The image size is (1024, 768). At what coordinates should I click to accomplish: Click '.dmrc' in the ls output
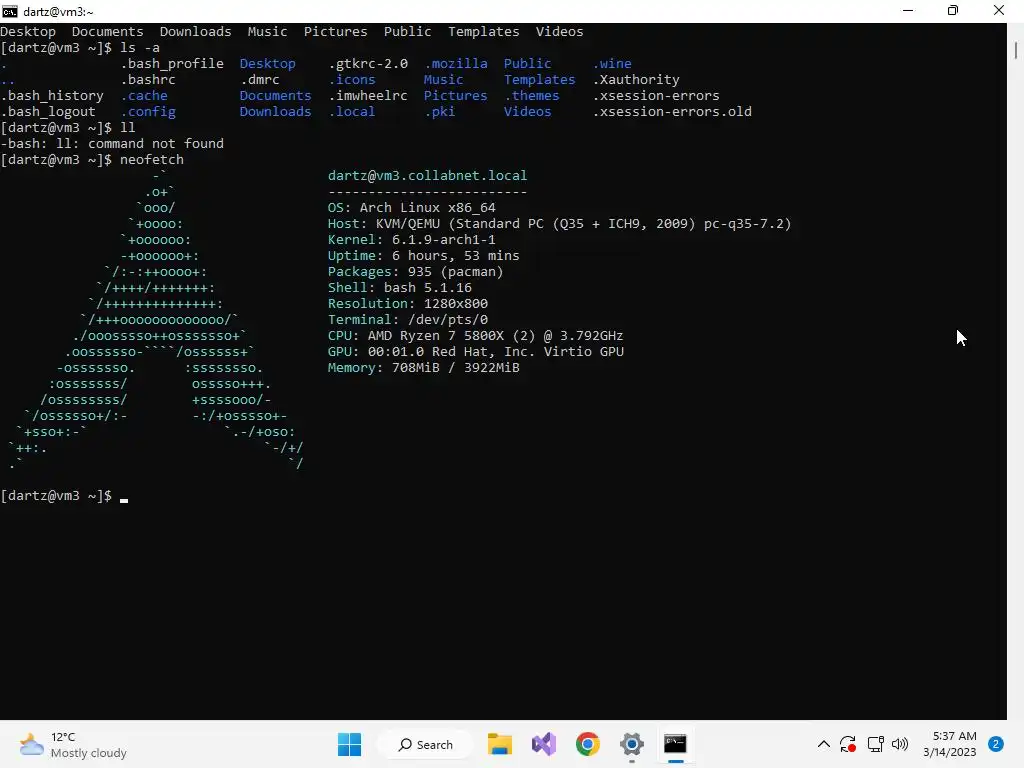point(259,80)
